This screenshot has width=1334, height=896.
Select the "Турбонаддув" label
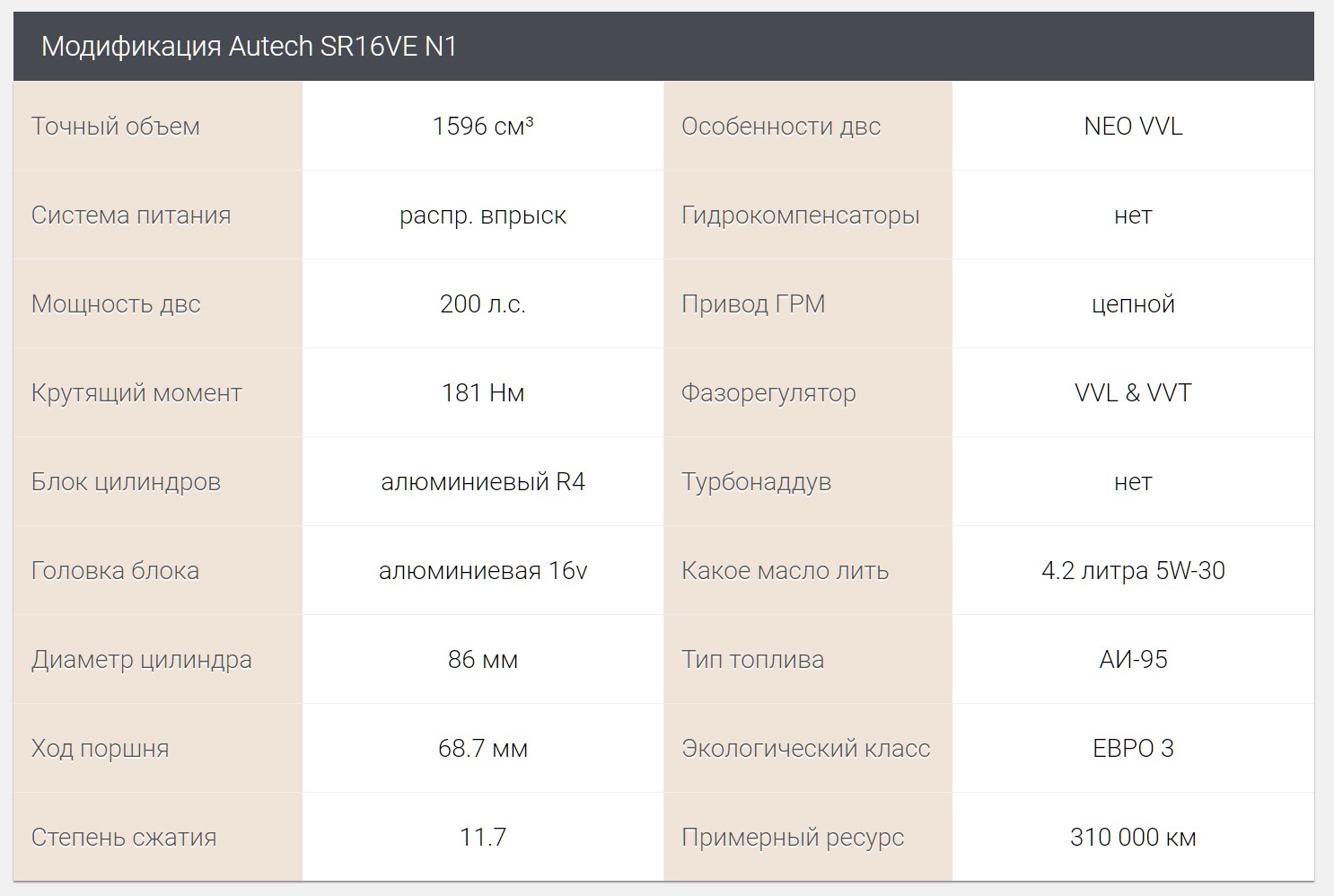(x=757, y=482)
